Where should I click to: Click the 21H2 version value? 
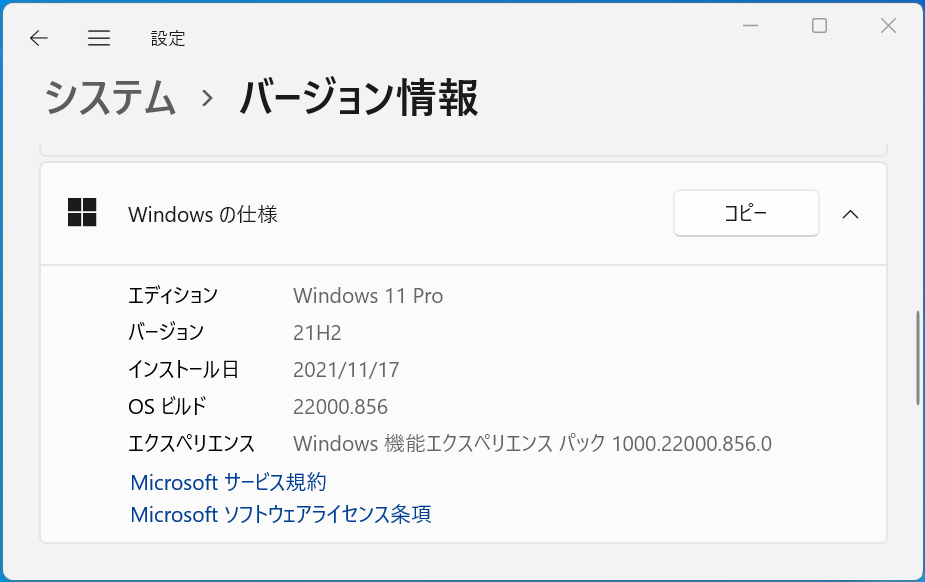(x=317, y=333)
